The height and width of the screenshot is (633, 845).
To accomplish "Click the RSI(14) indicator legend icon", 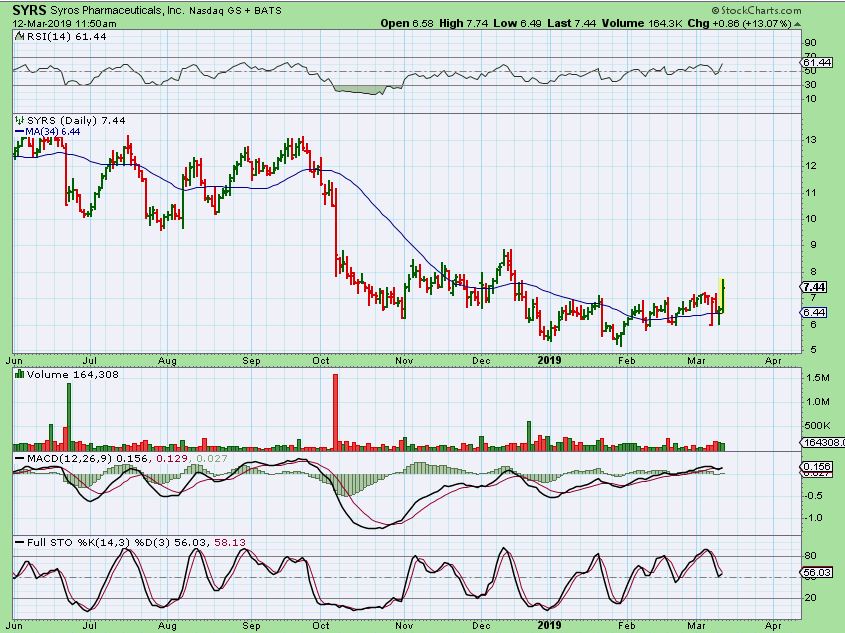I will [x=18, y=36].
